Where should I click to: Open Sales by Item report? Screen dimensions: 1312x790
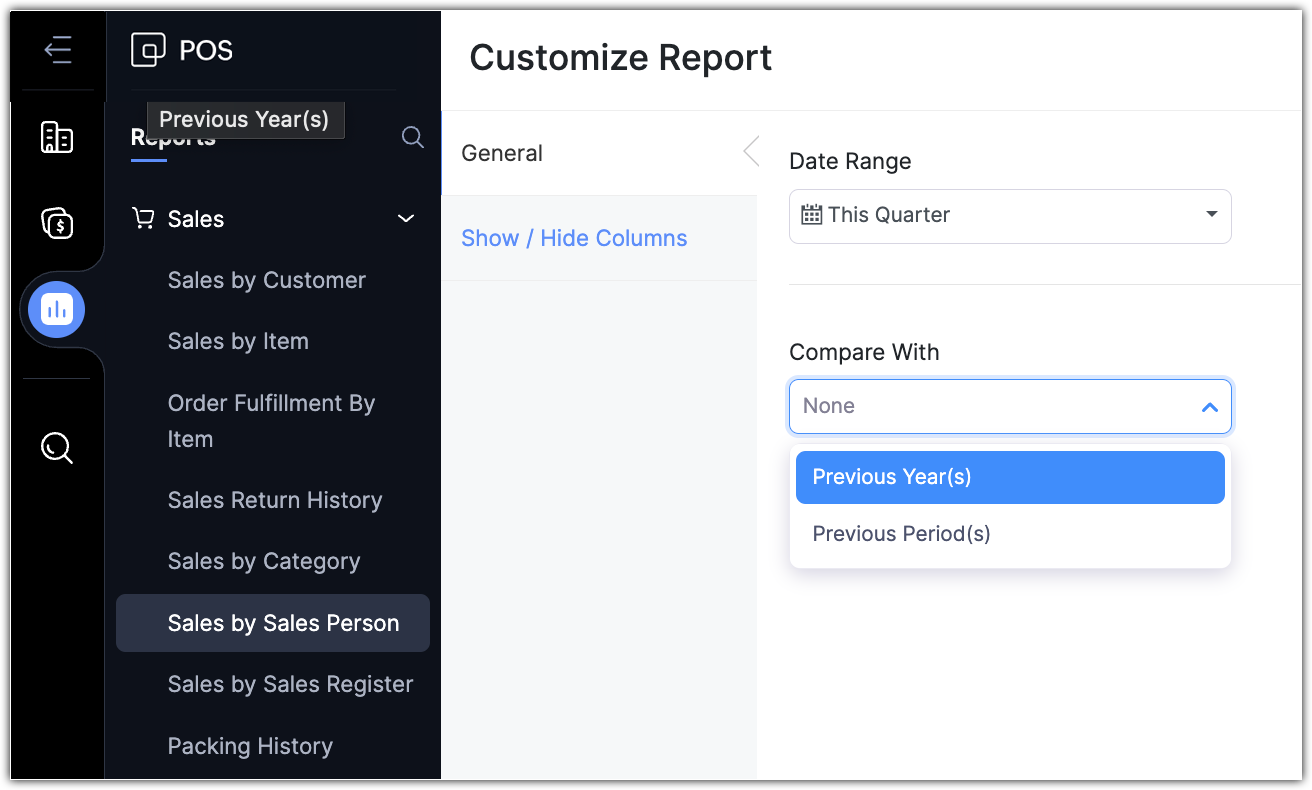coord(238,341)
